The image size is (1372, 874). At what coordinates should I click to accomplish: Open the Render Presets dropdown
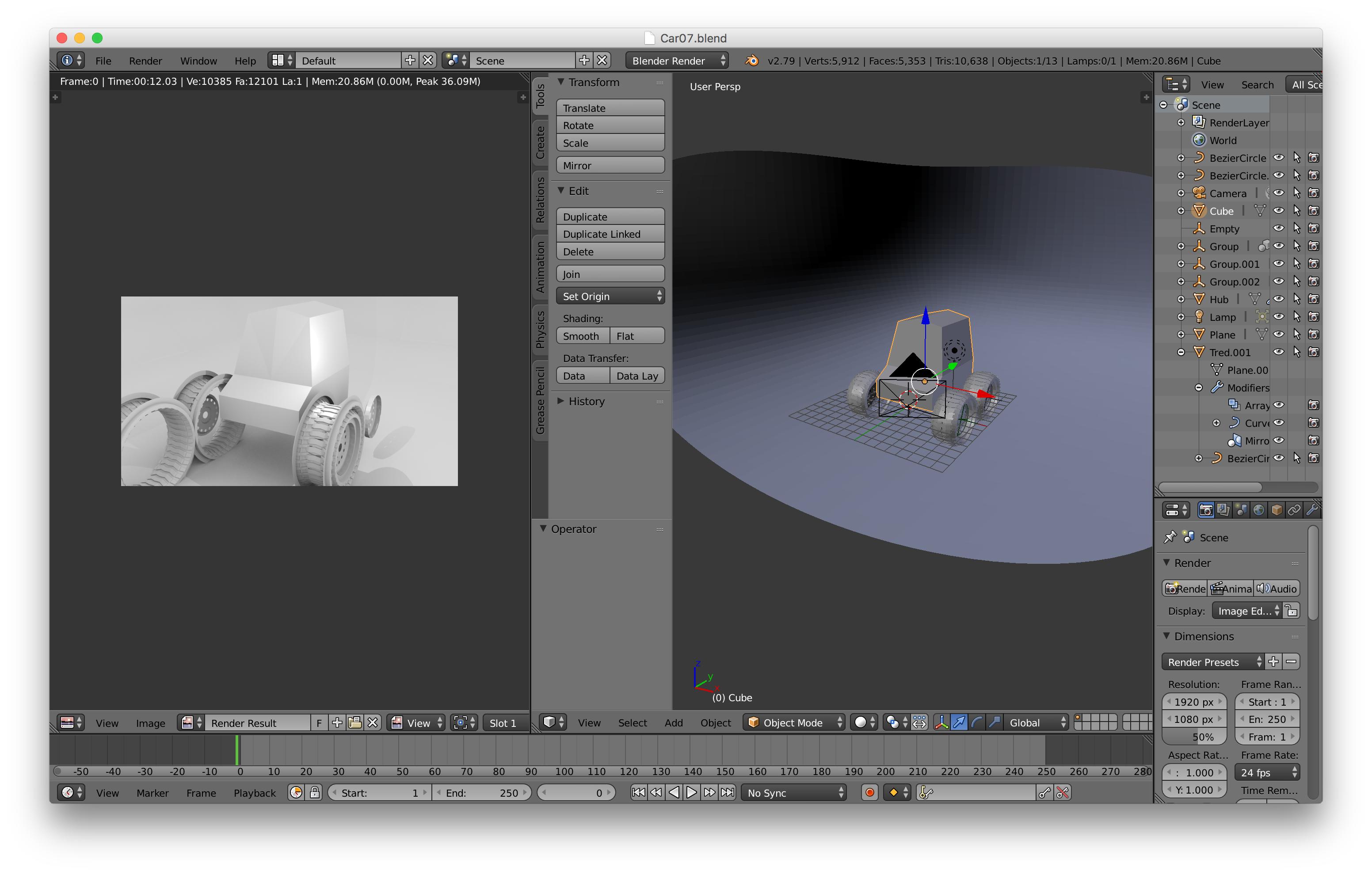[x=1215, y=661]
